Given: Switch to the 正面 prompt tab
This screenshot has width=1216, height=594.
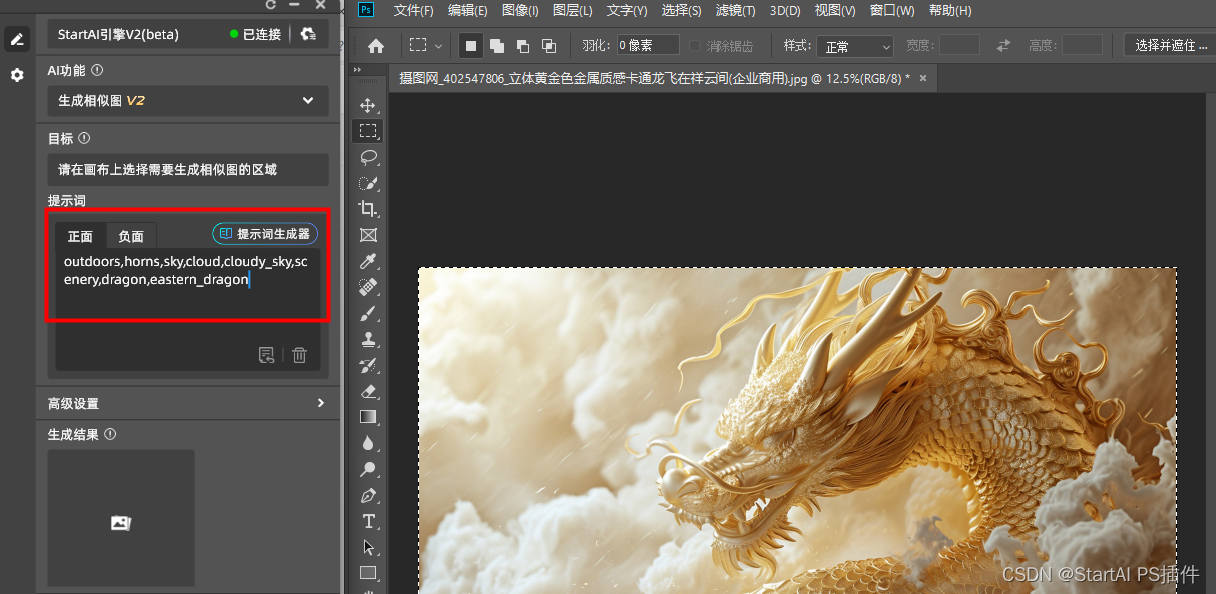Looking at the screenshot, I should [80, 236].
